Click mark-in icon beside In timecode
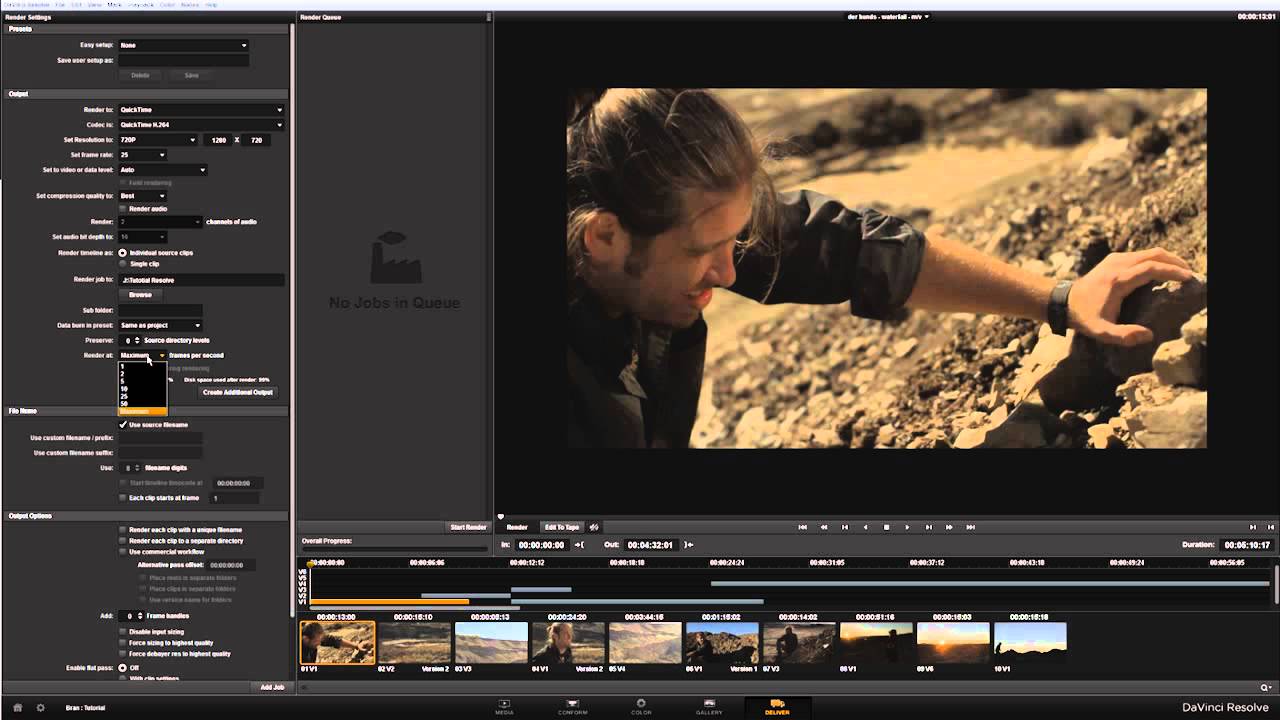The image size is (1280, 720). (580, 545)
